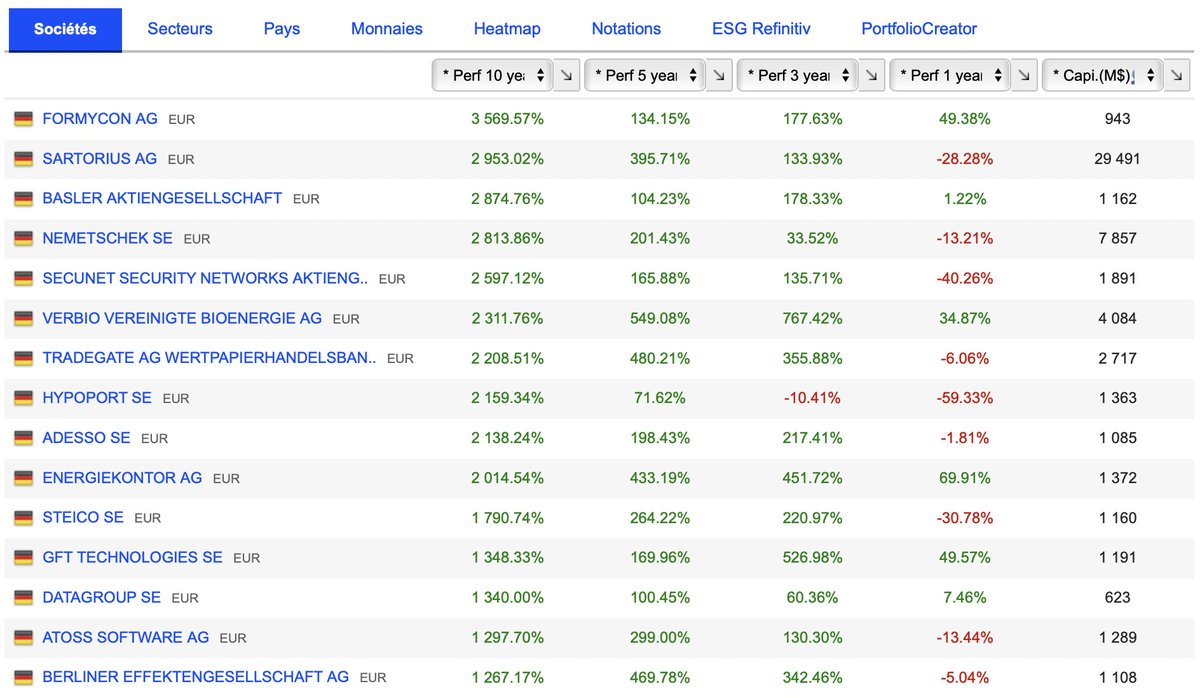Image resolution: width=1200 pixels, height=698 pixels.
Task: Open the GFT TECHNOLOGIES SE link
Action: click(x=132, y=556)
